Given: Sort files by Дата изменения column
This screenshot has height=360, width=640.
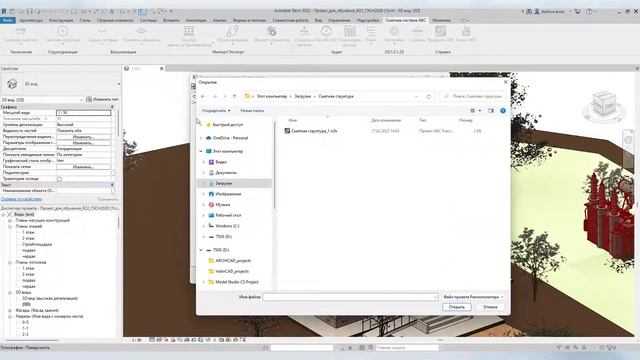Looking at the screenshot, I should [386, 120].
